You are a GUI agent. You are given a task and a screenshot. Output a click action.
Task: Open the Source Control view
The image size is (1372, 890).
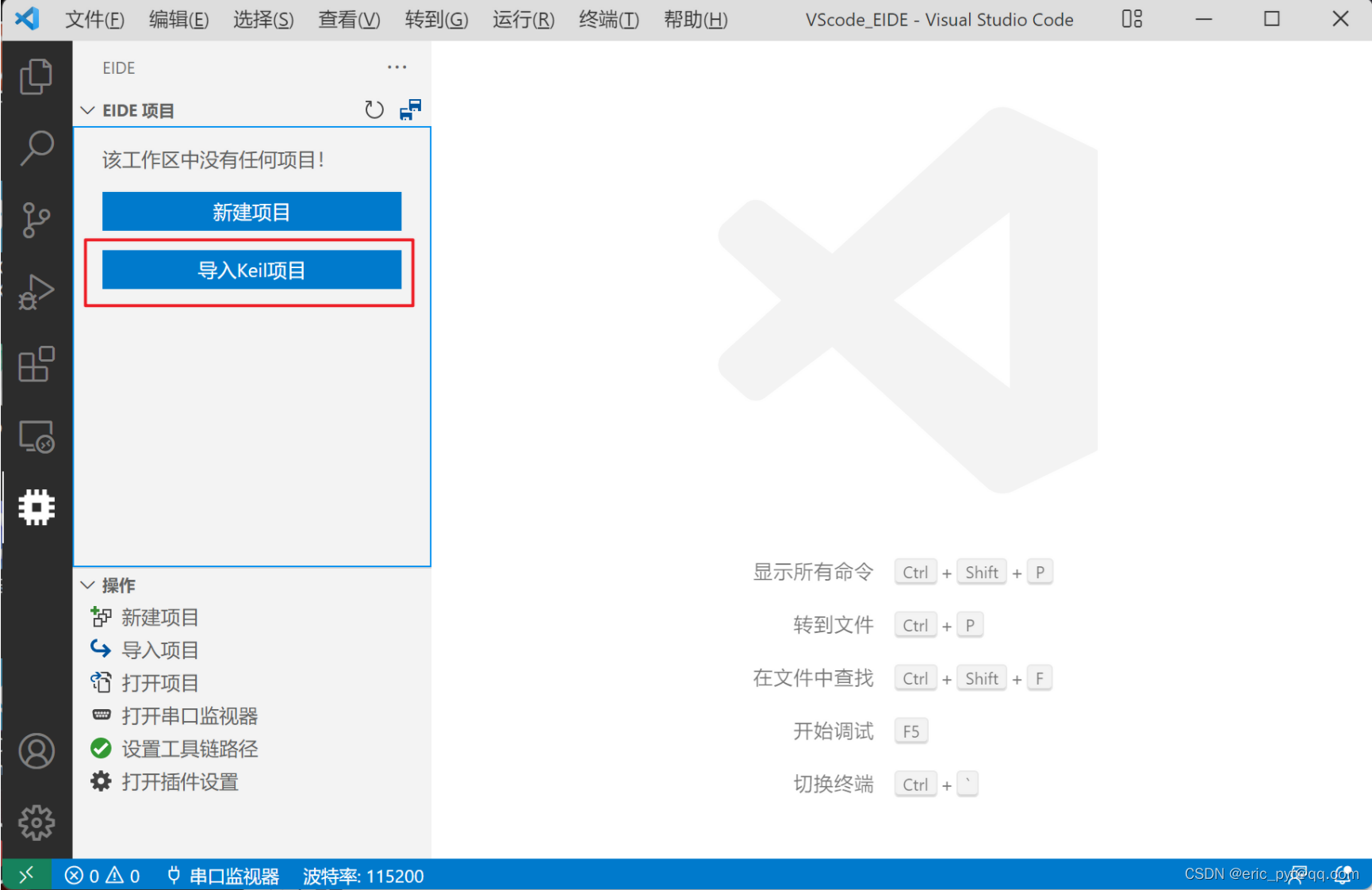click(x=36, y=221)
